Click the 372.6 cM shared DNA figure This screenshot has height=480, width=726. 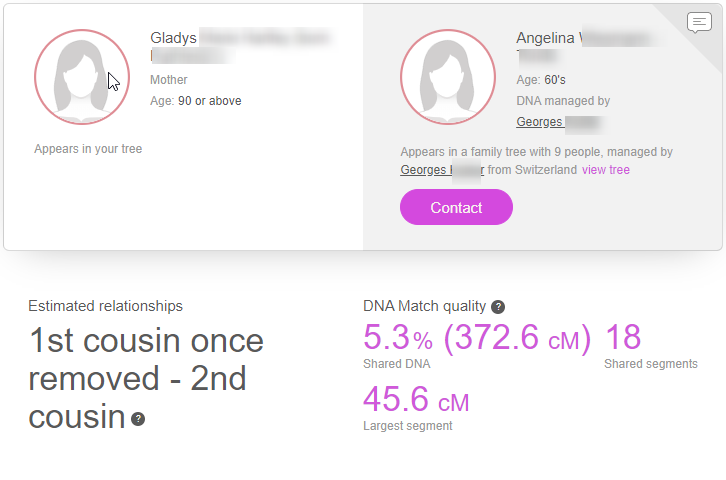pos(517,337)
